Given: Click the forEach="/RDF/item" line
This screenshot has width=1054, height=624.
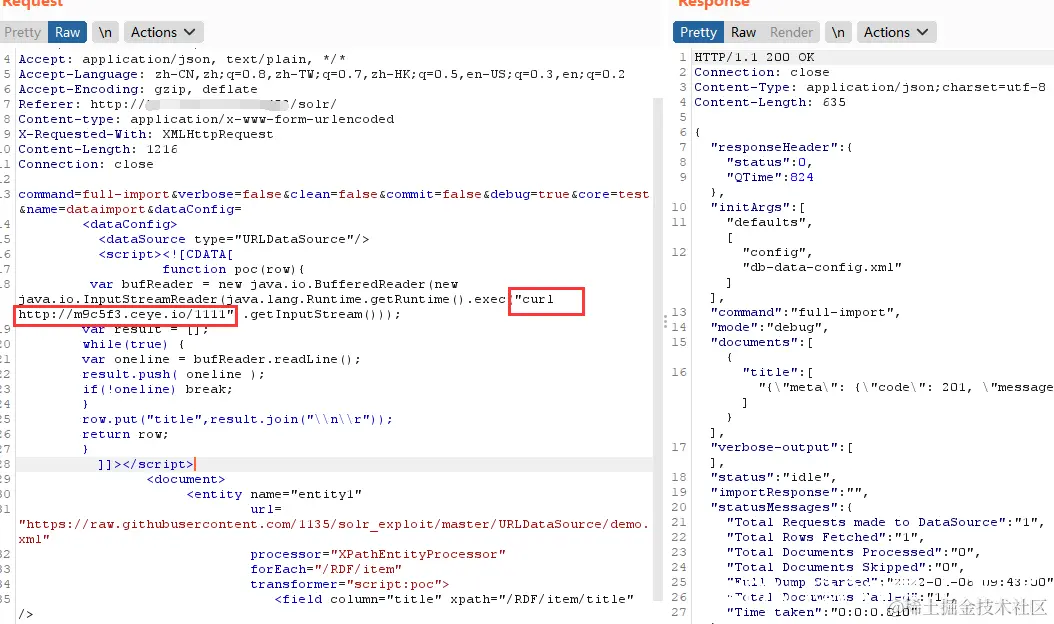Looking at the screenshot, I should tap(326, 569).
